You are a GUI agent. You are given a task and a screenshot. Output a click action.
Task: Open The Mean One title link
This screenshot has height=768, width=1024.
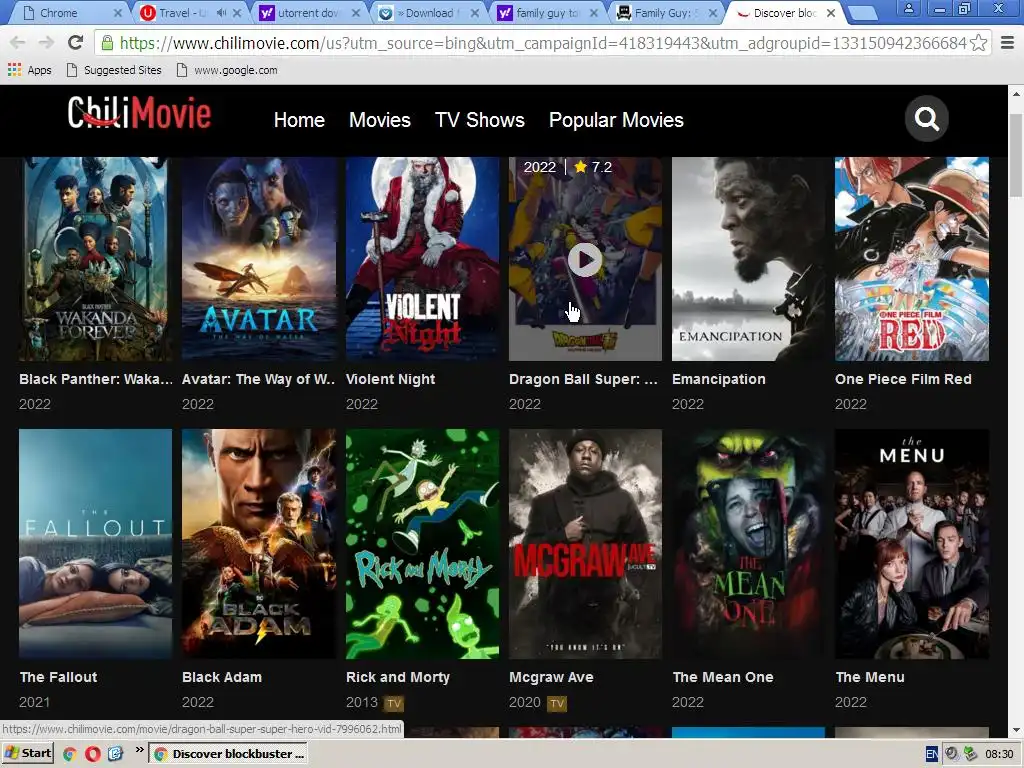(x=723, y=677)
